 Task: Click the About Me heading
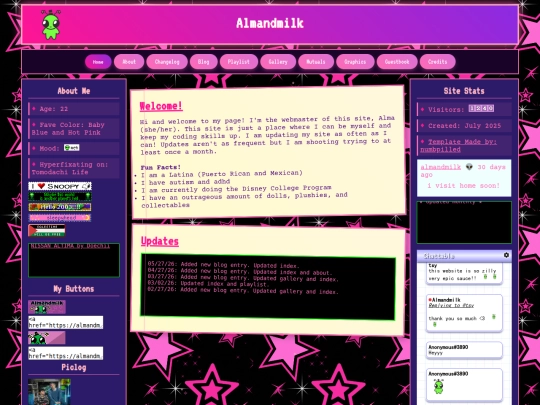click(74, 91)
